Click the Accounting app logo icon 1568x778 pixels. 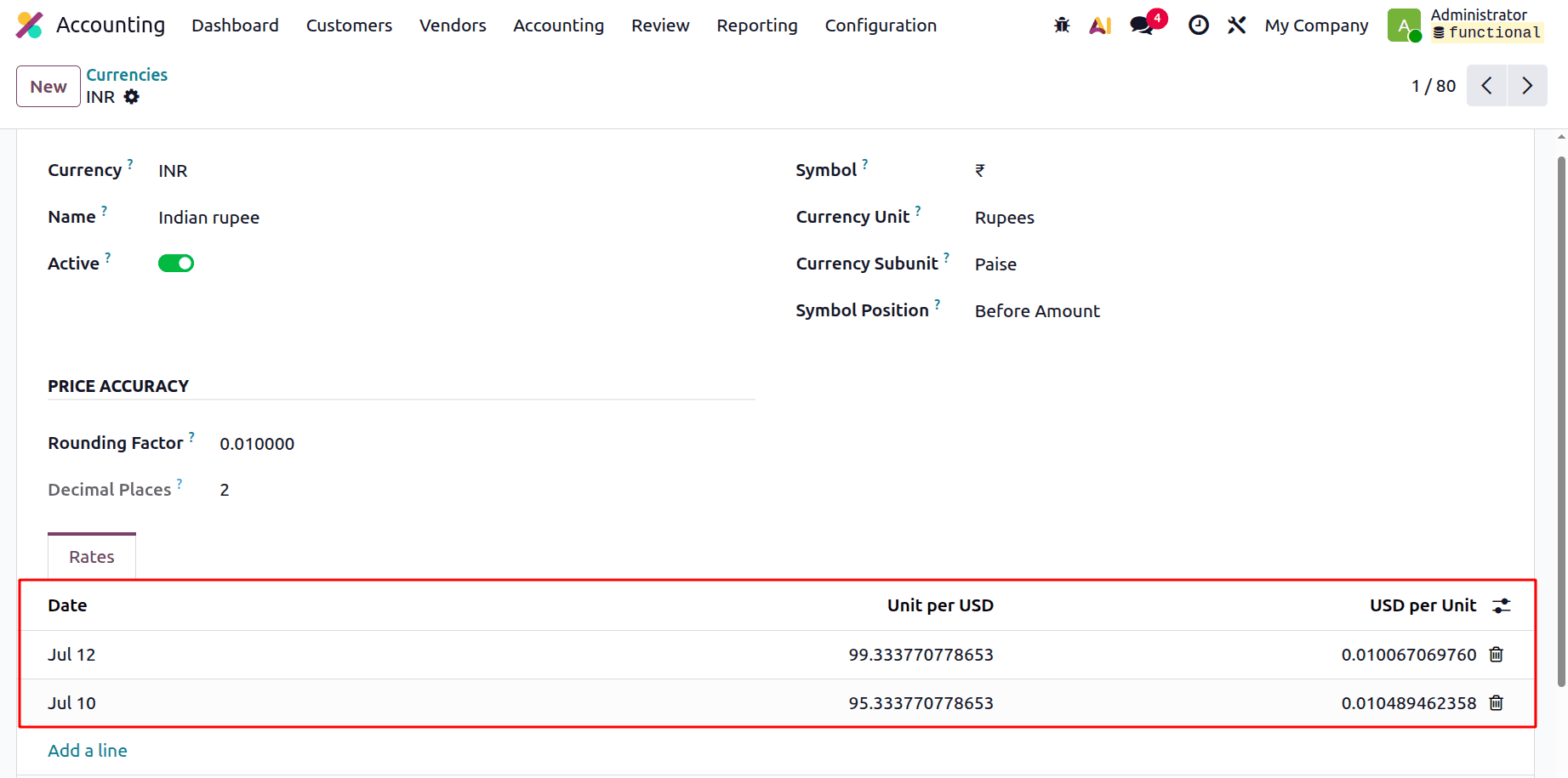[30, 26]
